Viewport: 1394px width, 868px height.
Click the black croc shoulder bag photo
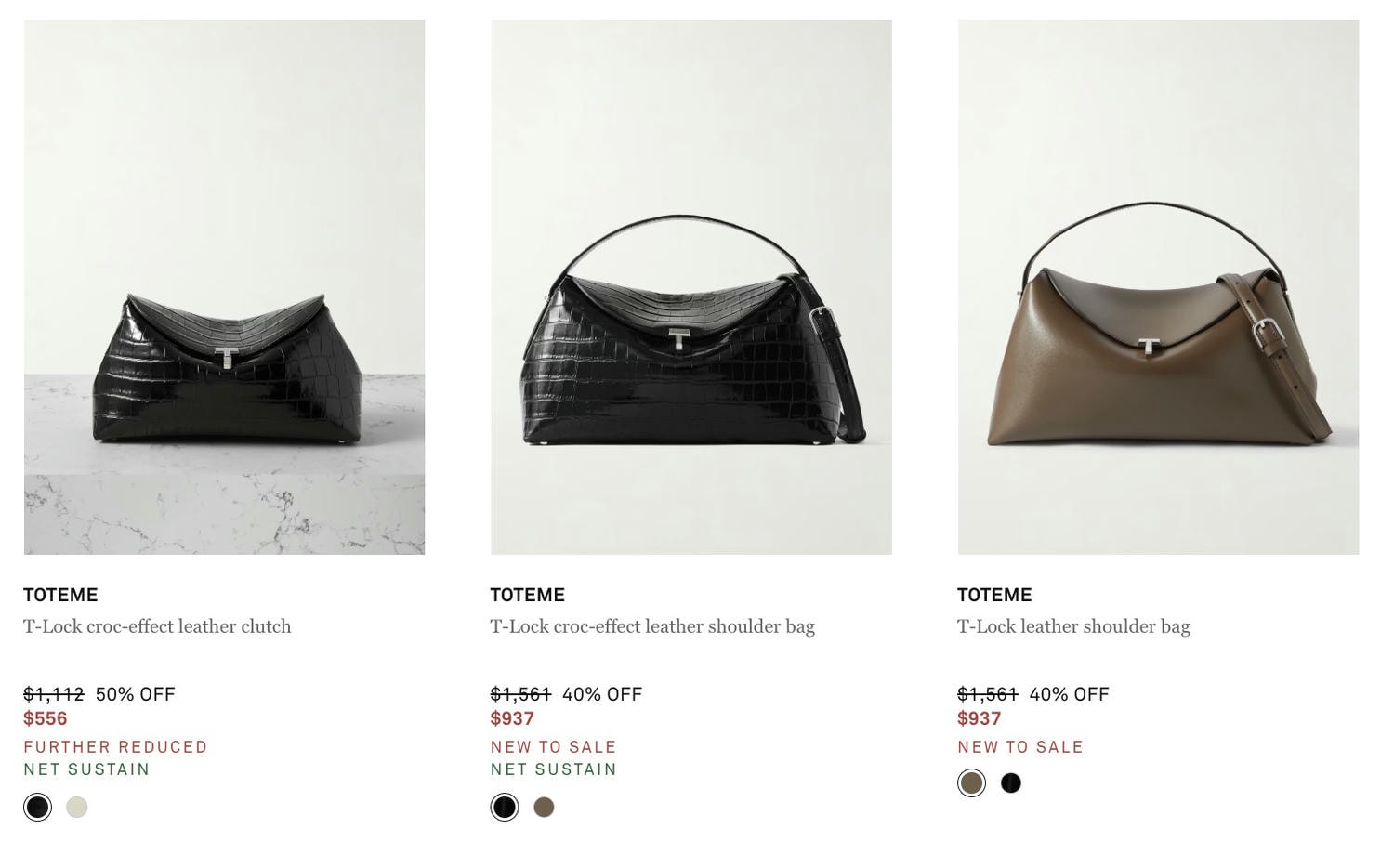pos(690,286)
